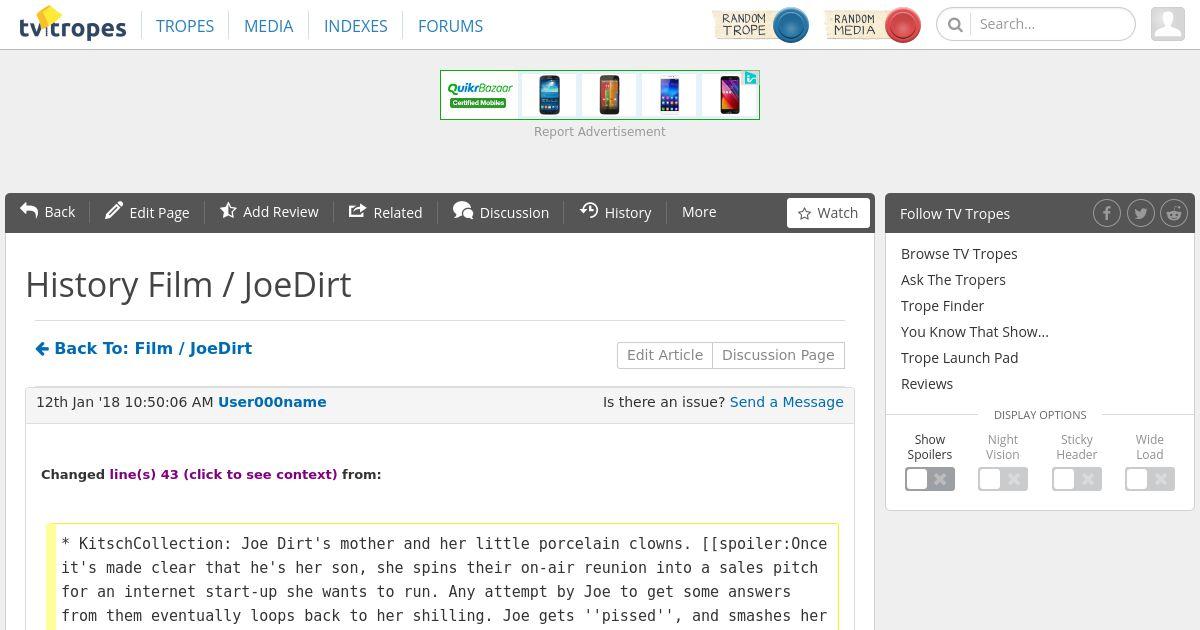1200x630 pixels.
Task: Open the INDEXES menu
Action: tap(356, 25)
